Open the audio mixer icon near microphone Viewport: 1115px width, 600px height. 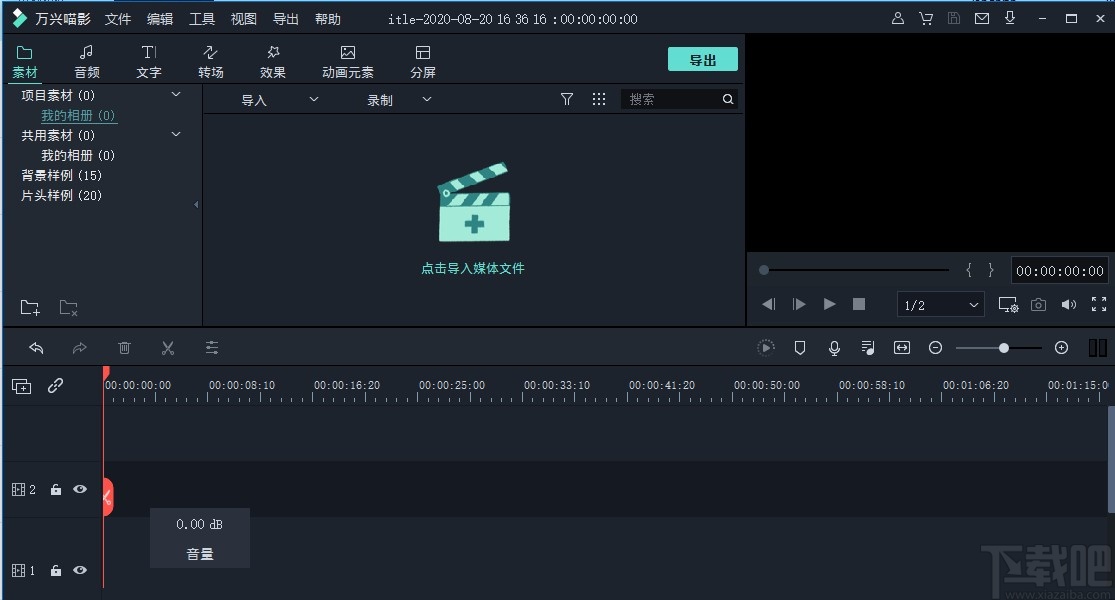(868, 347)
